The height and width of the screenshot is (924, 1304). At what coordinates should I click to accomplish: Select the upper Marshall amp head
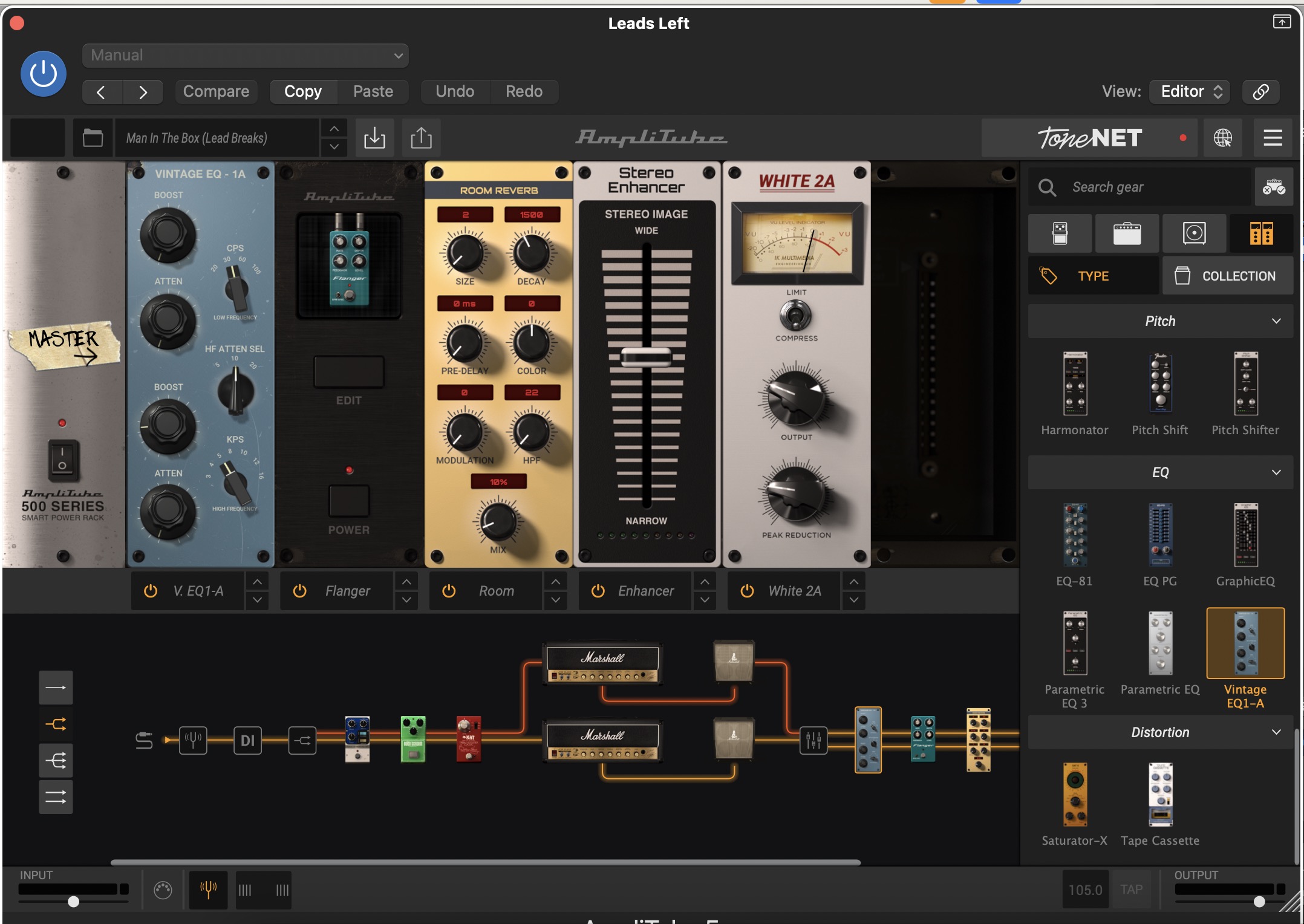tap(602, 663)
